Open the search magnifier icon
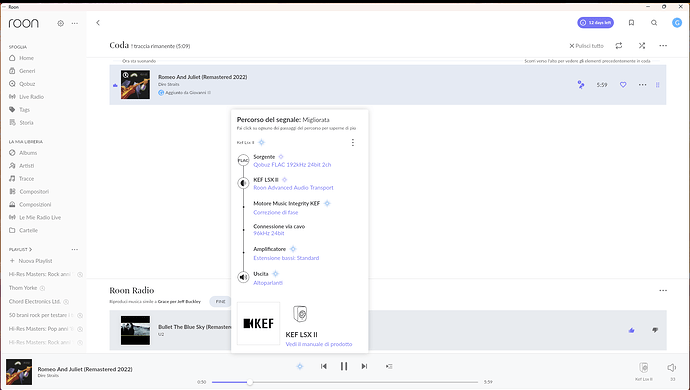The height and width of the screenshot is (390, 690). (654, 23)
